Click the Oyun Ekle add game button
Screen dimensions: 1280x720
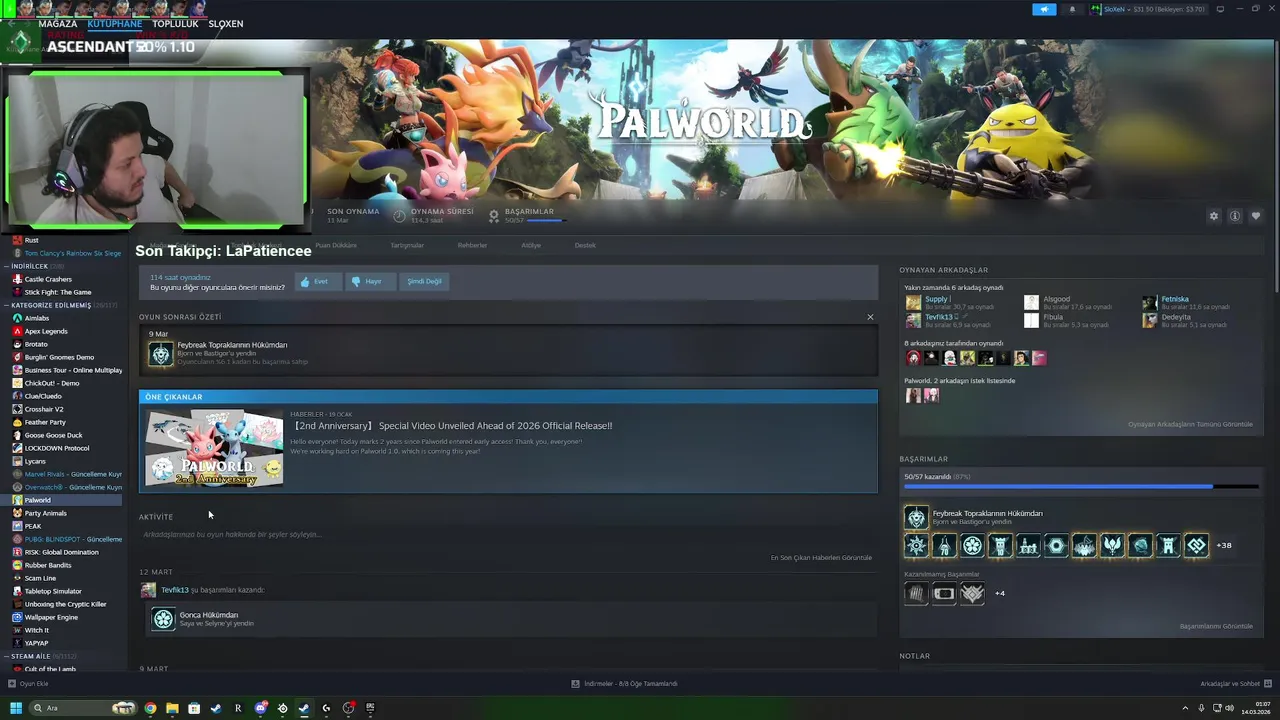[x=28, y=684]
